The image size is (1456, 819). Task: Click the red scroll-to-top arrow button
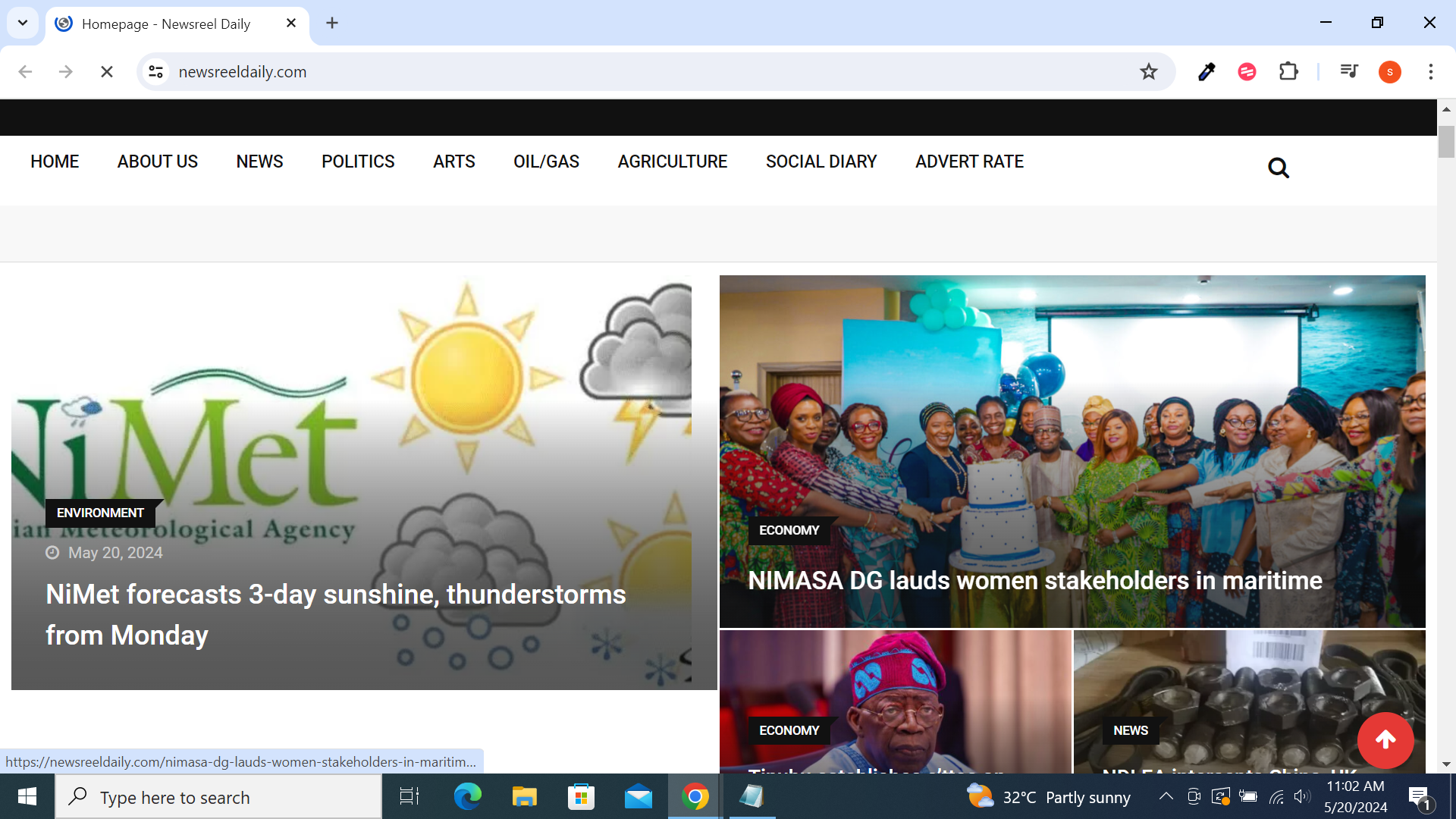(x=1385, y=740)
